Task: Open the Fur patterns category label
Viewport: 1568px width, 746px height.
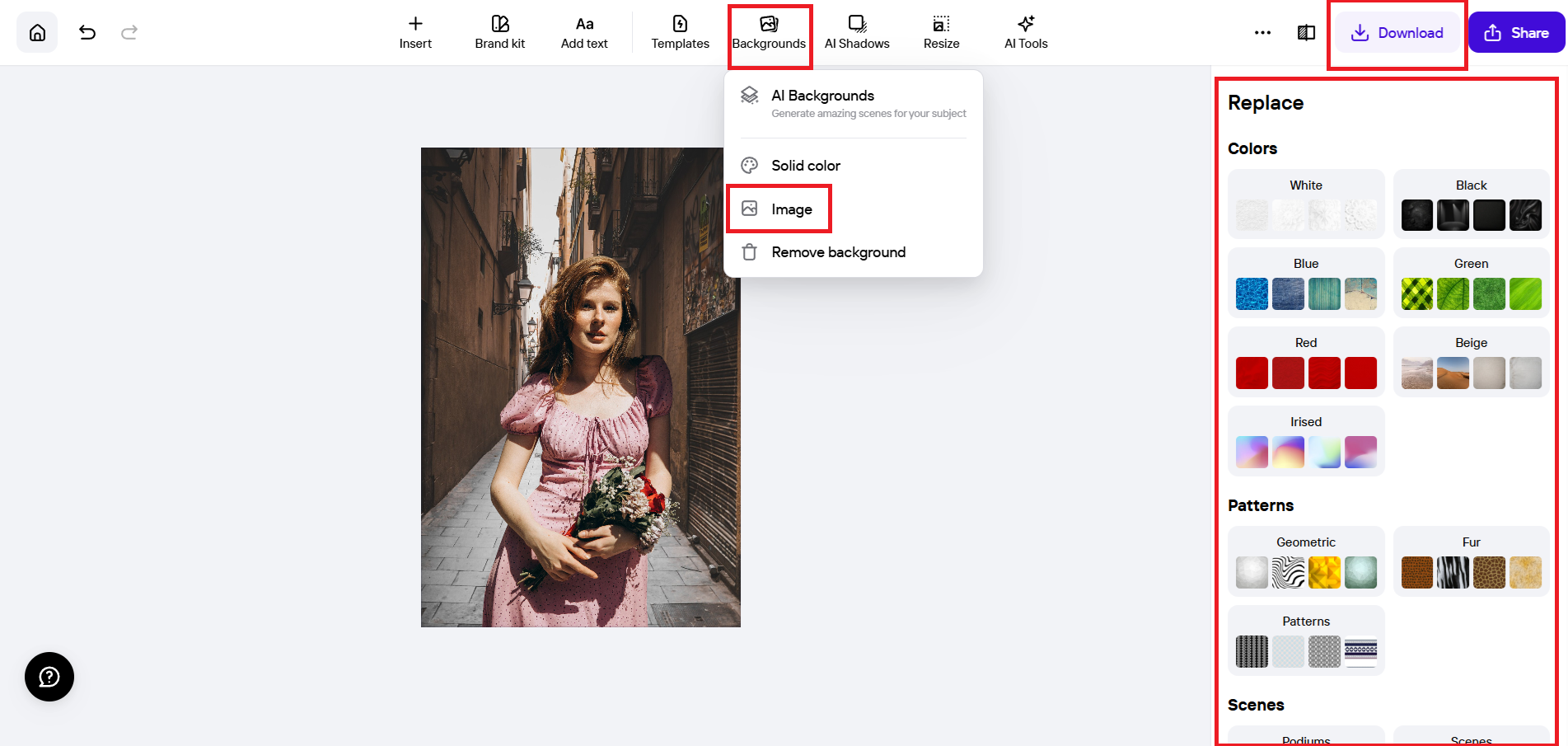Action: pos(1472,542)
